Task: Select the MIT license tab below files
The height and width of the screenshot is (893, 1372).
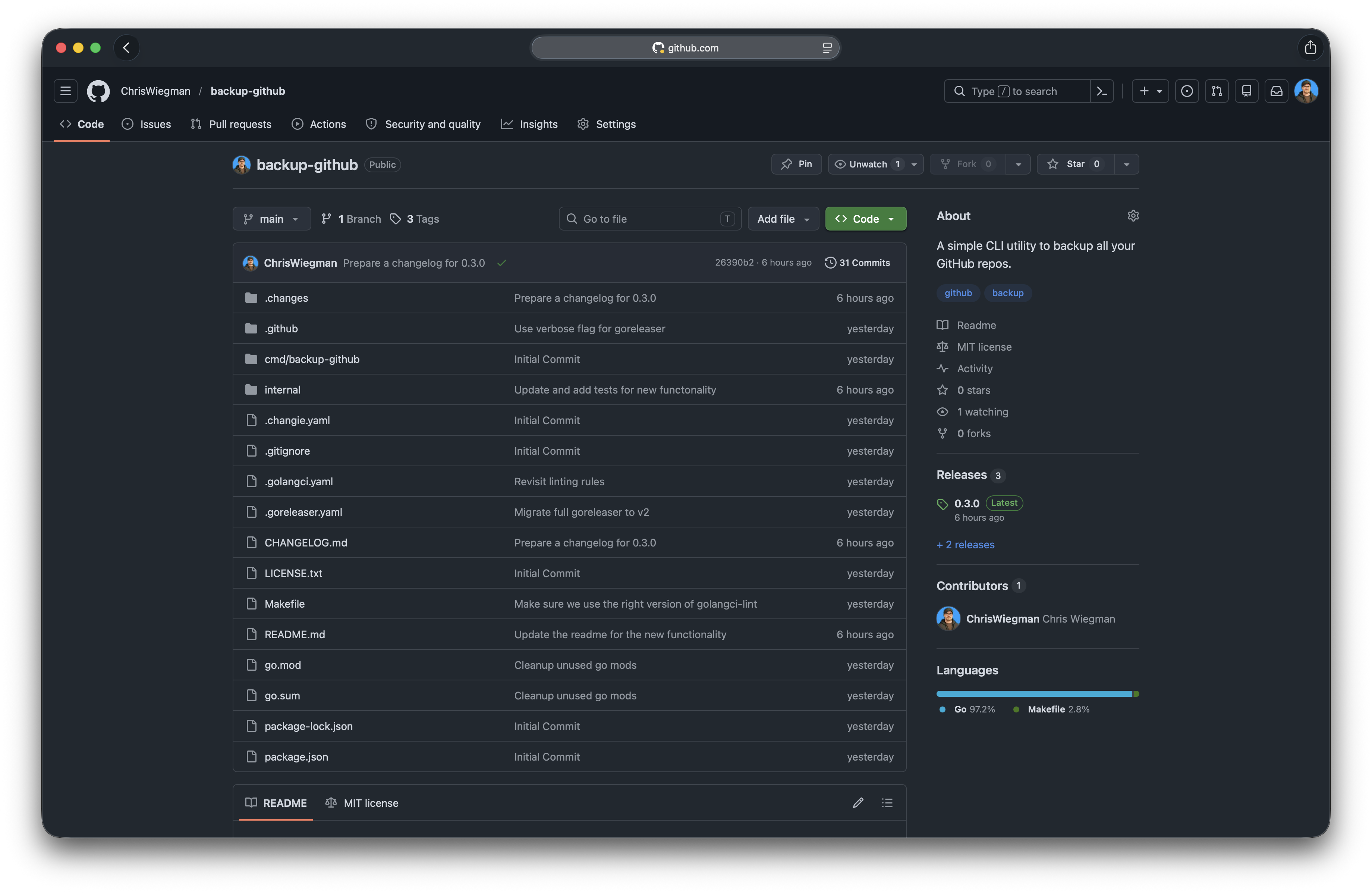Action: pyautogui.click(x=362, y=802)
